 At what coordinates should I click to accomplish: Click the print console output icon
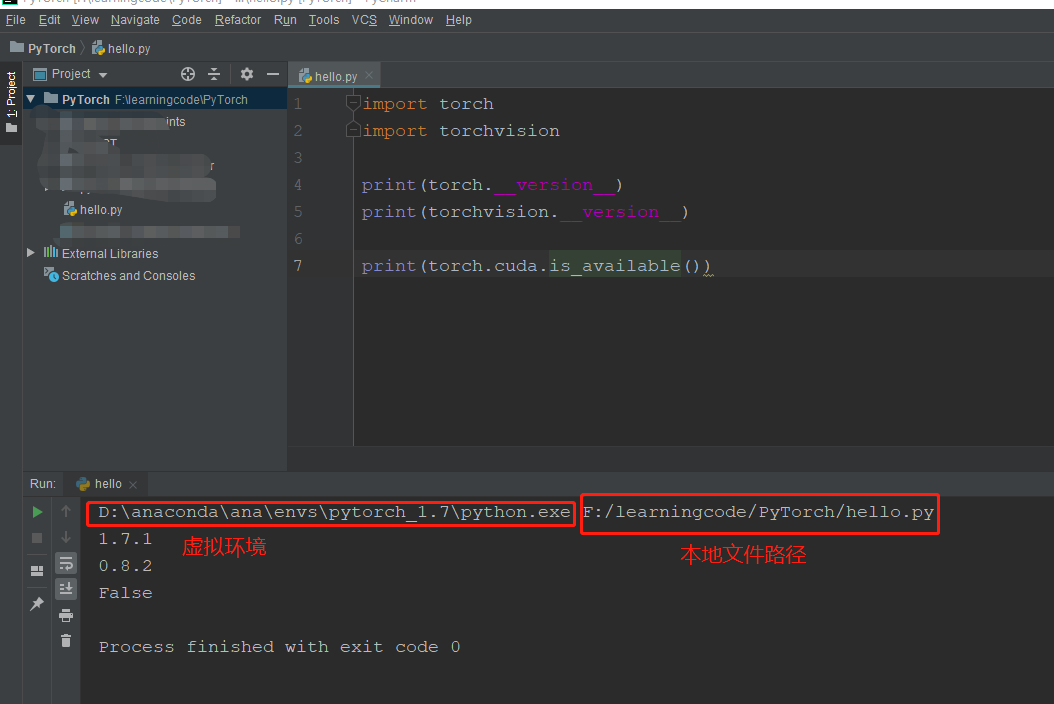pos(66,615)
